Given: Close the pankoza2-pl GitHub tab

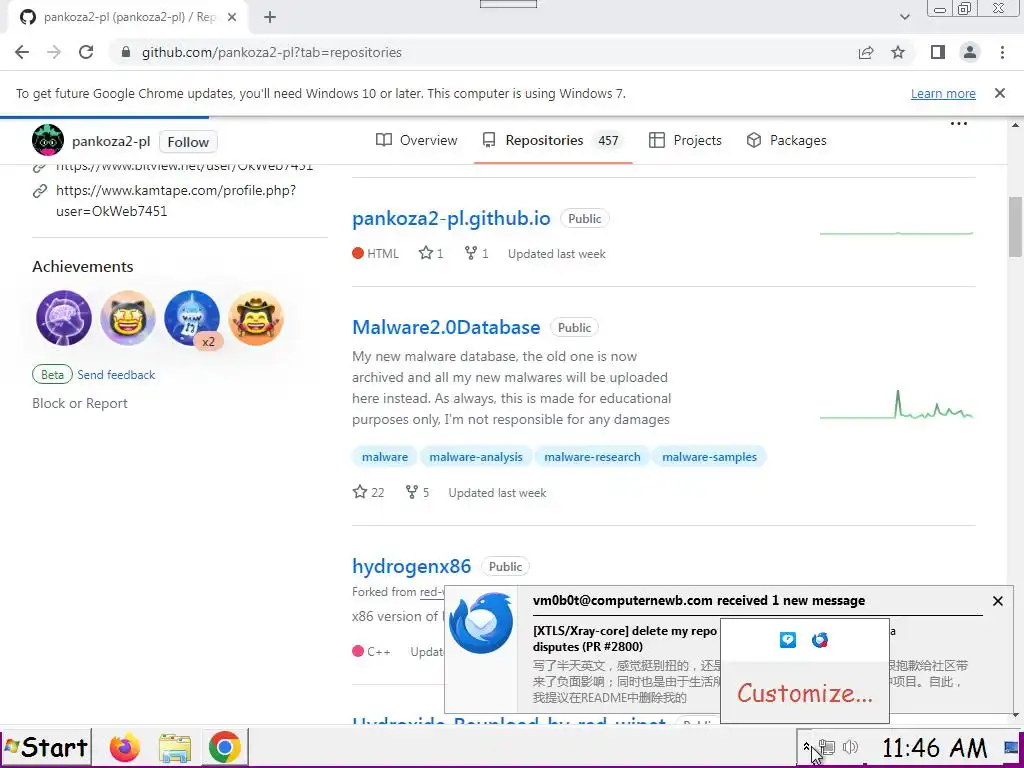Looking at the screenshot, I should click(x=232, y=17).
